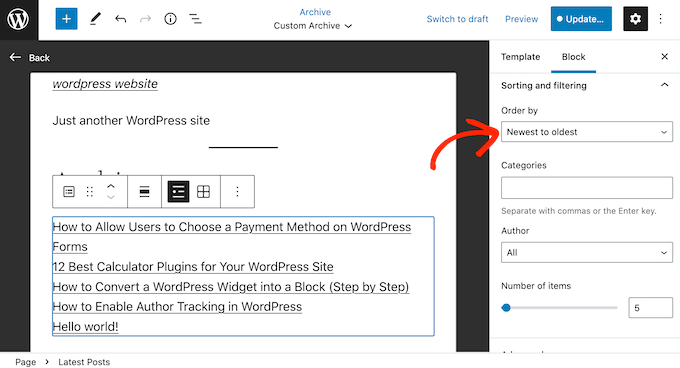
Task: Click the Update button
Action: pyautogui.click(x=581, y=19)
